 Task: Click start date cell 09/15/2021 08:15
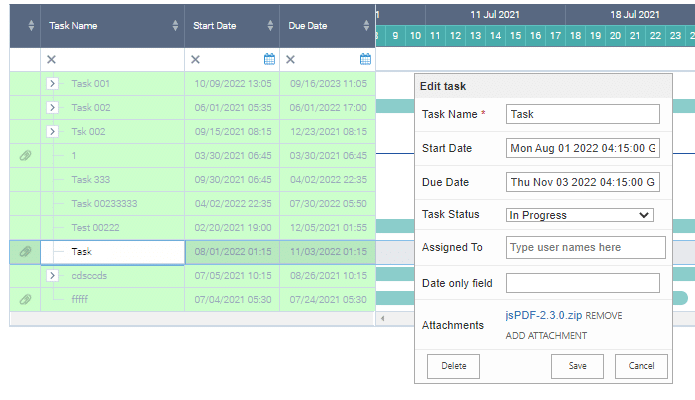tap(233, 131)
